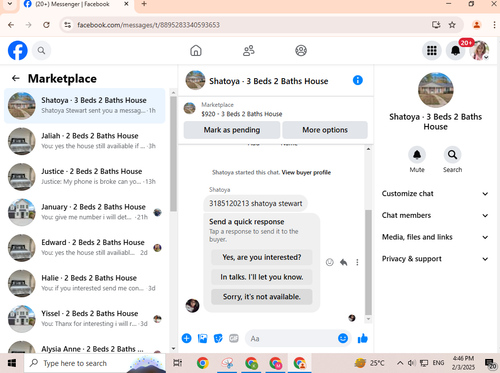The image size is (500, 373).
Task: Expand Media, files and links section
Action: [435, 237]
